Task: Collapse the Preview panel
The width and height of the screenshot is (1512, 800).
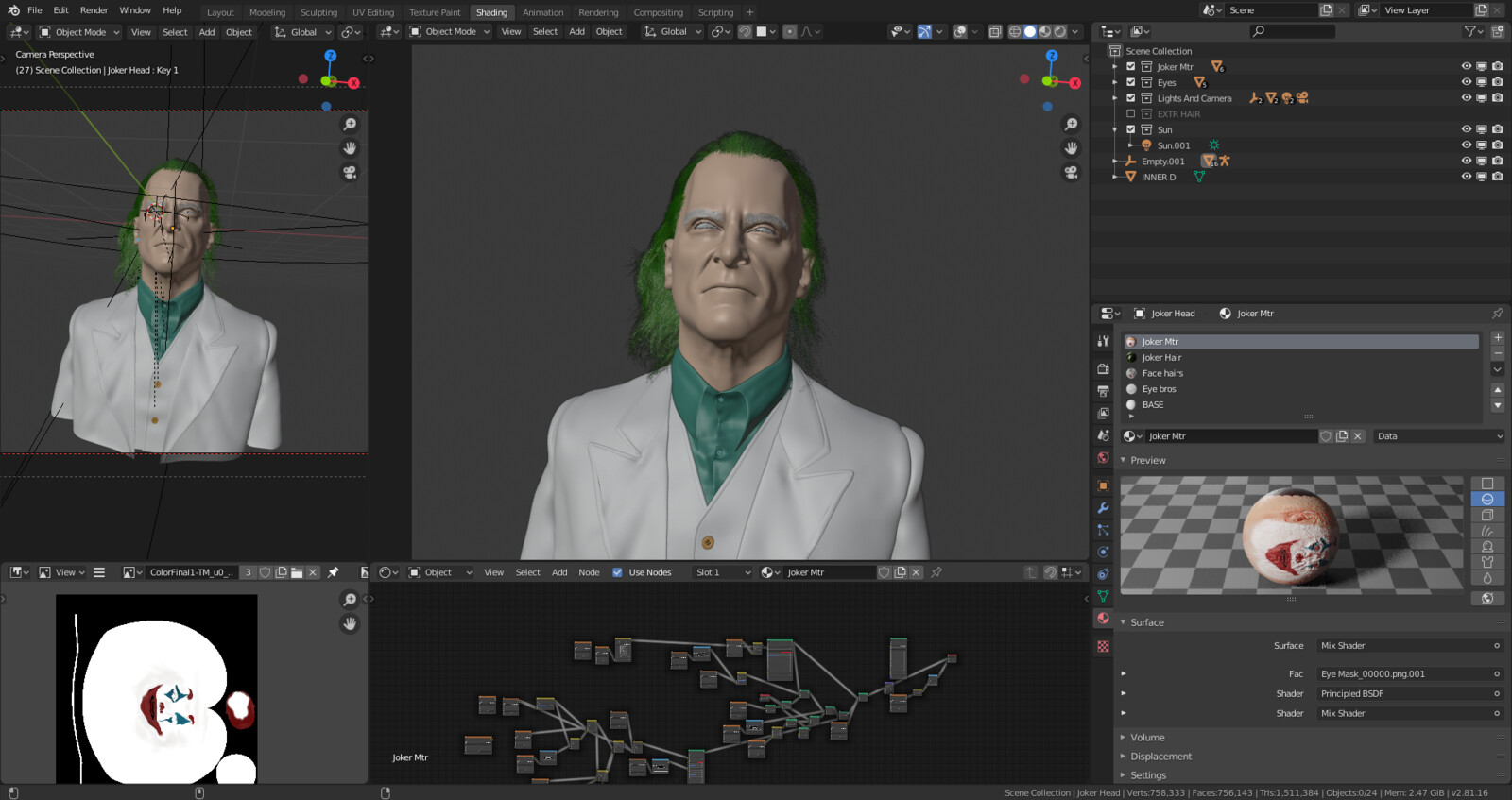Action: pyautogui.click(x=1123, y=460)
